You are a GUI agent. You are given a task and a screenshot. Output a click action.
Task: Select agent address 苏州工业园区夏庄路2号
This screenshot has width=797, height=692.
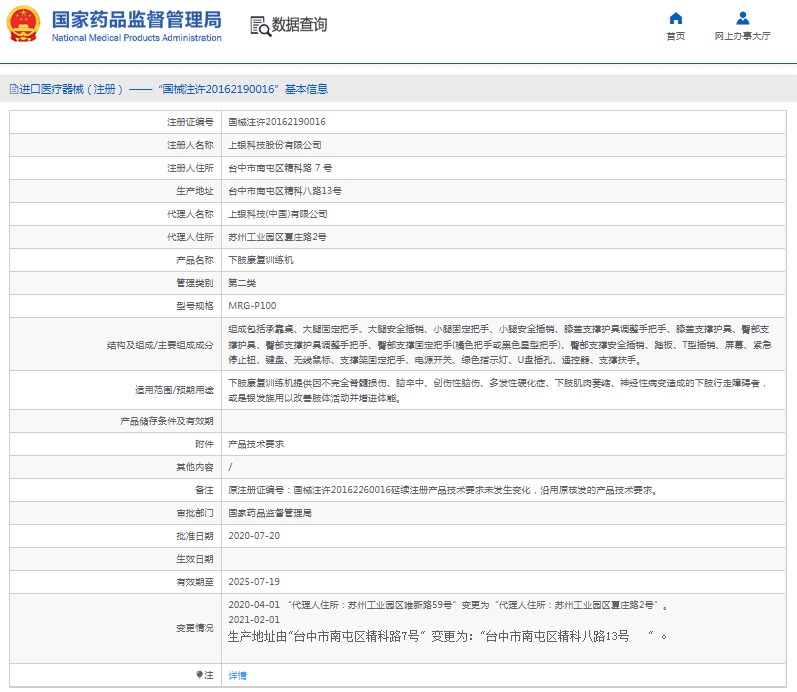[x=277, y=237]
